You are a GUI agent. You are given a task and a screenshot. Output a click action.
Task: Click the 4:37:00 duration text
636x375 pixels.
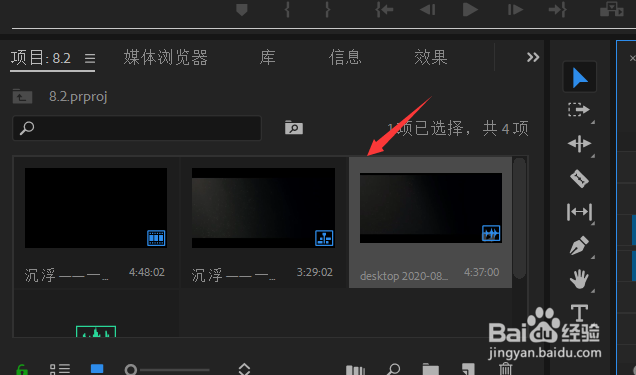481,272
